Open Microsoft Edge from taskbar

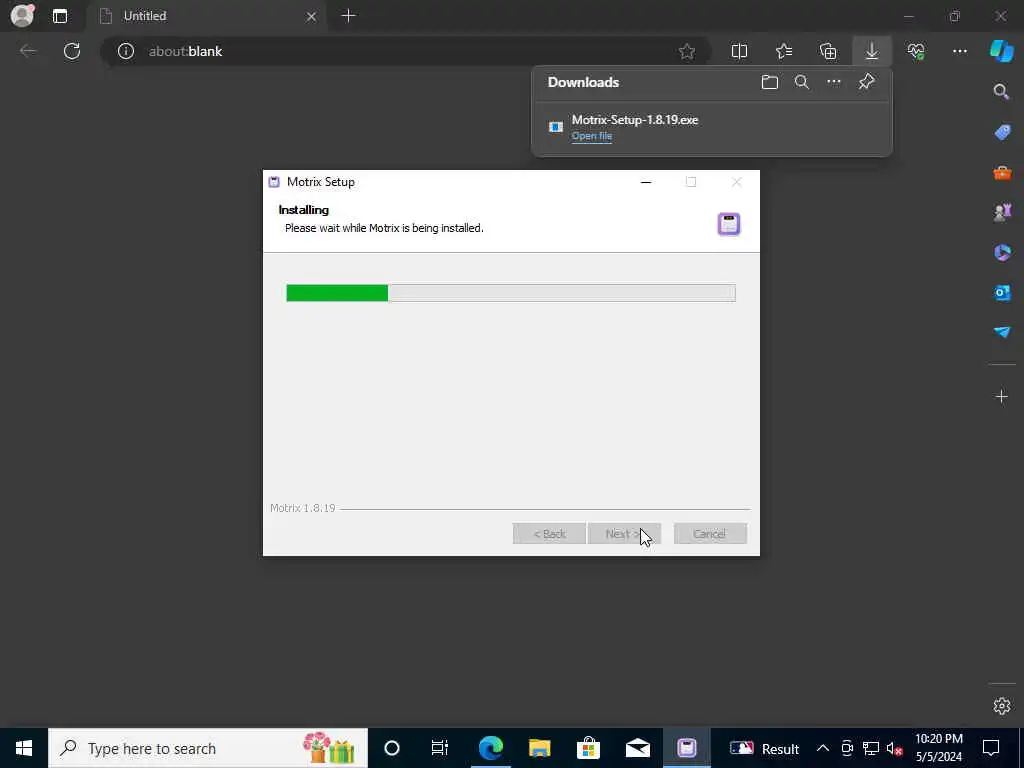[x=490, y=748]
